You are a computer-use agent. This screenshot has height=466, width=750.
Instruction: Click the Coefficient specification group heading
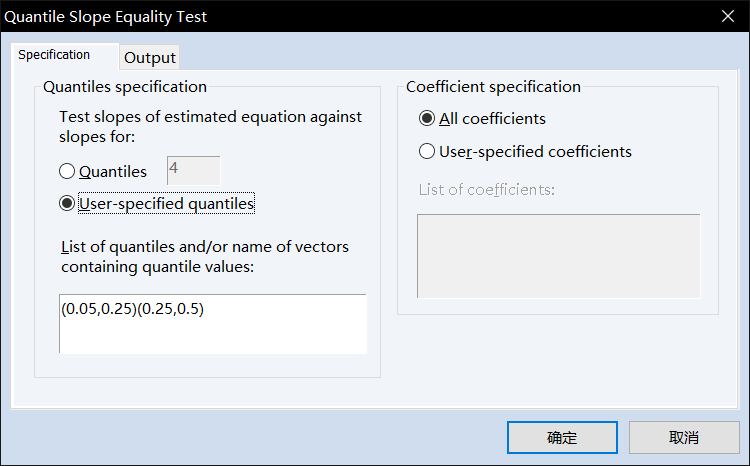(493, 87)
